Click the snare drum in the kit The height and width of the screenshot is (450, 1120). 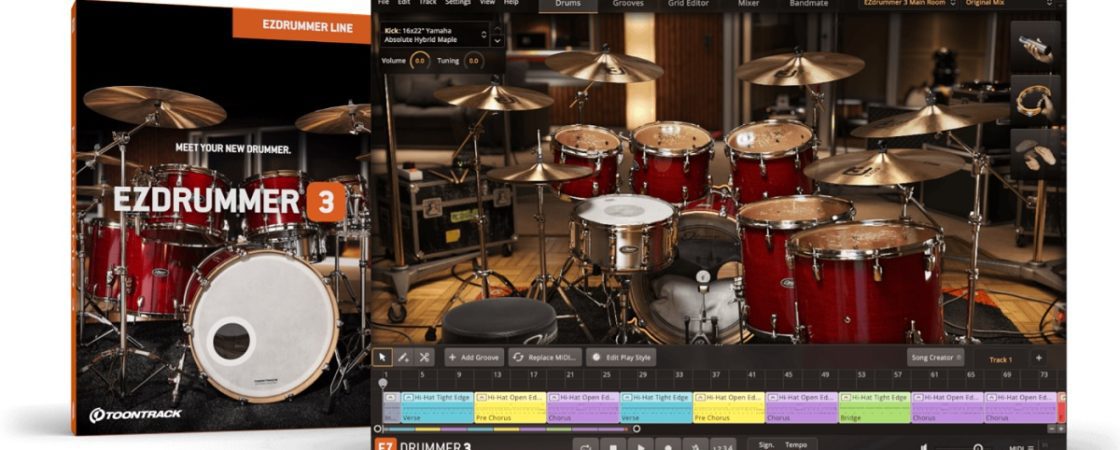624,232
